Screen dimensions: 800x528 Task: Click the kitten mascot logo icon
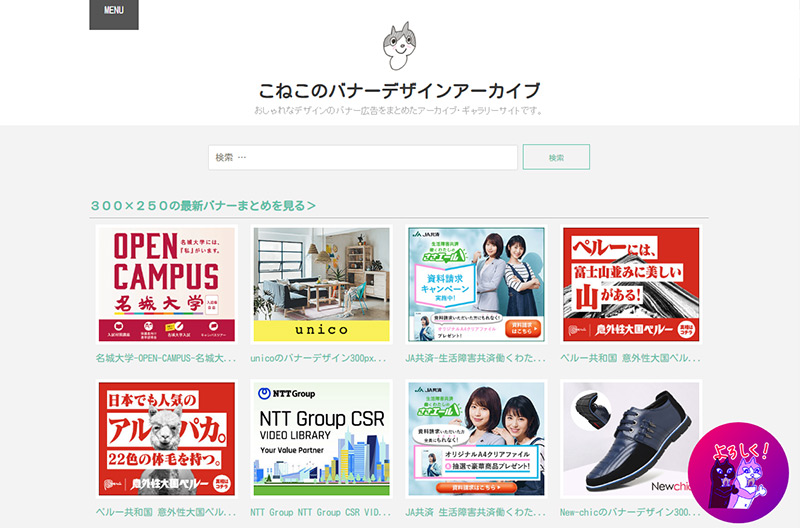pyautogui.click(x=399, y=46)
